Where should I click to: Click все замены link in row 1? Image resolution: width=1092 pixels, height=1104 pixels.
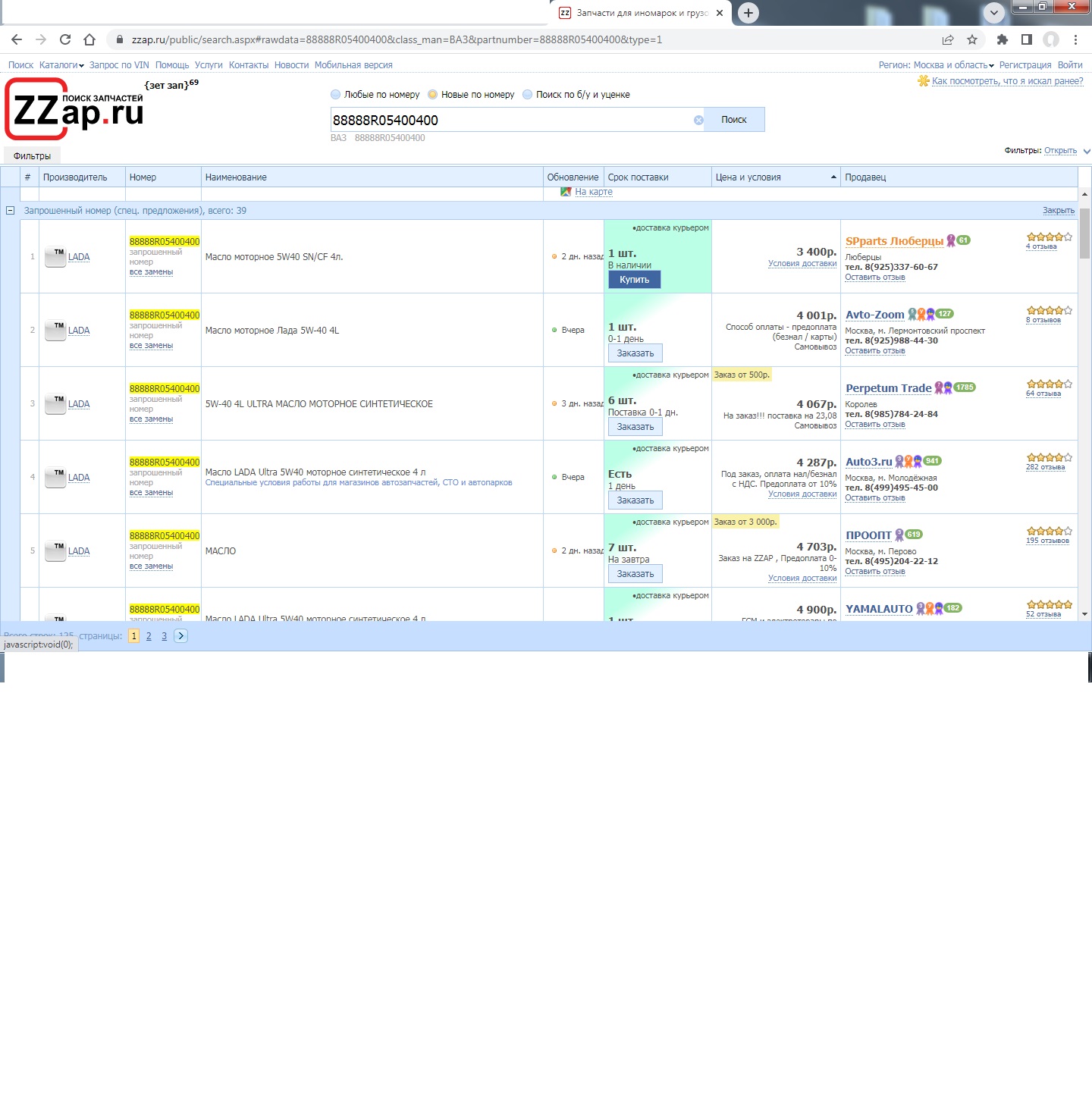(152, 272)
